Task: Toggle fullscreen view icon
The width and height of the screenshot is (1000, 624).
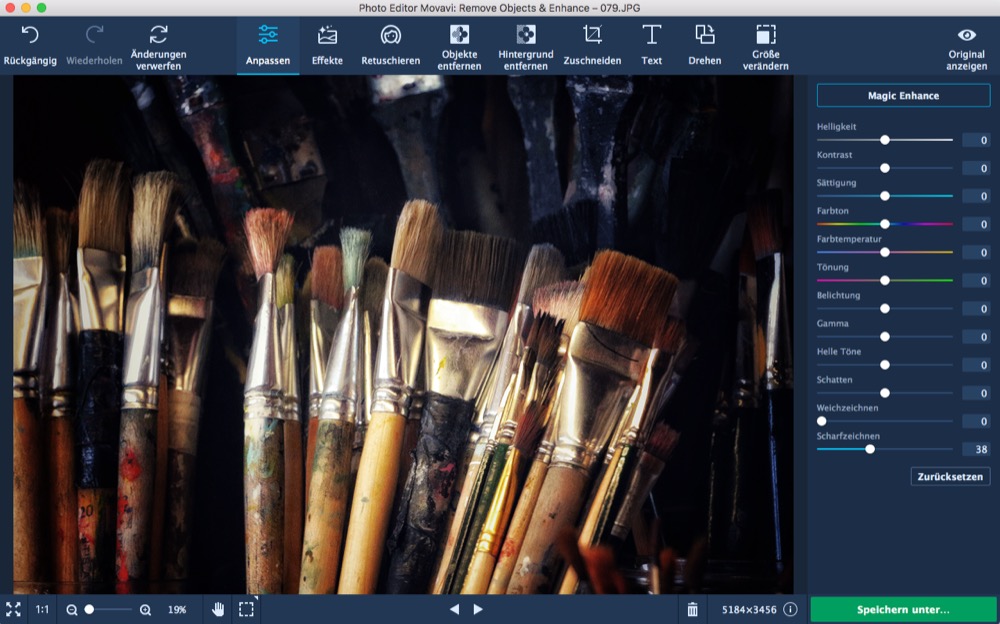Action: pyautogui.click(x=13, y=609)
